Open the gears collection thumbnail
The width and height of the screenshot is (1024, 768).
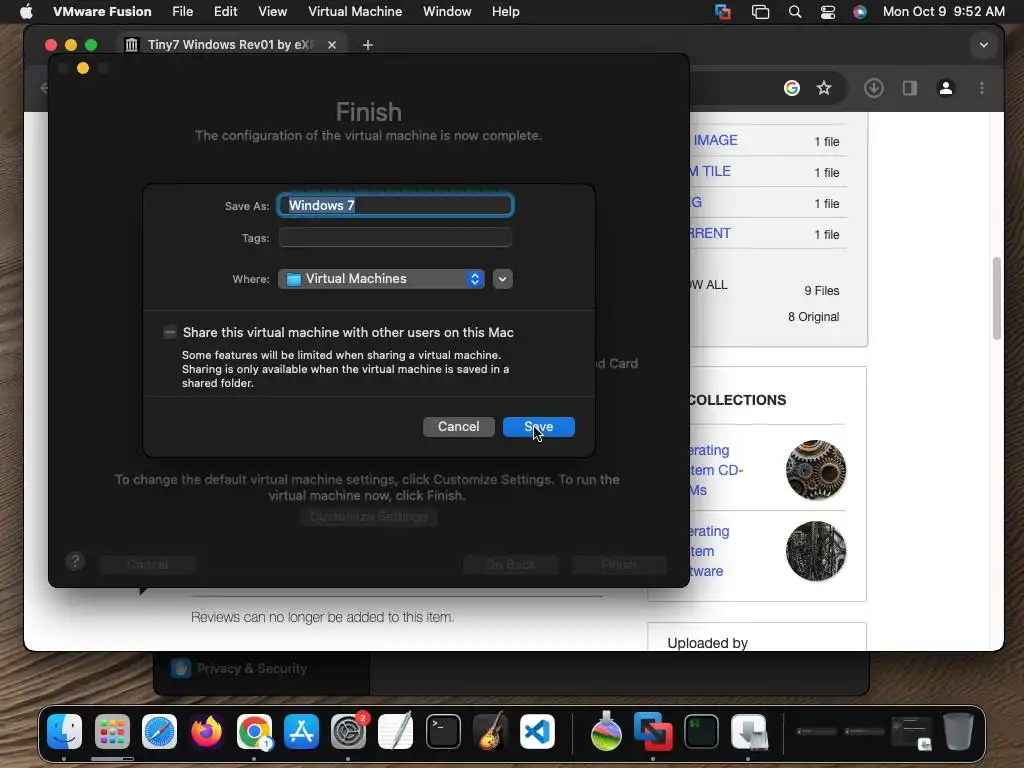click(x=816, y=470)
